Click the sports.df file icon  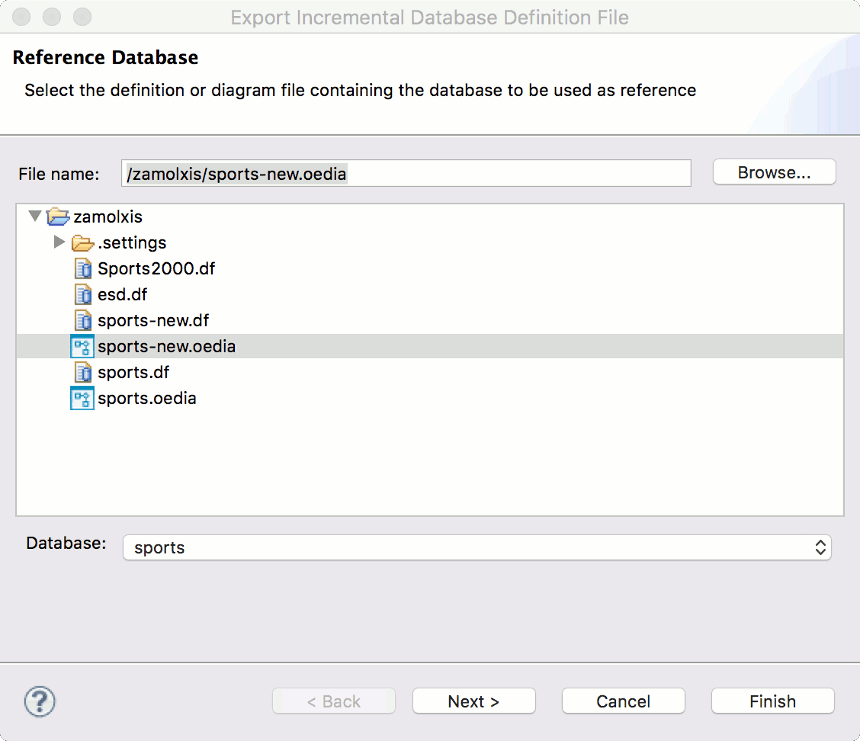coord(84,373)
